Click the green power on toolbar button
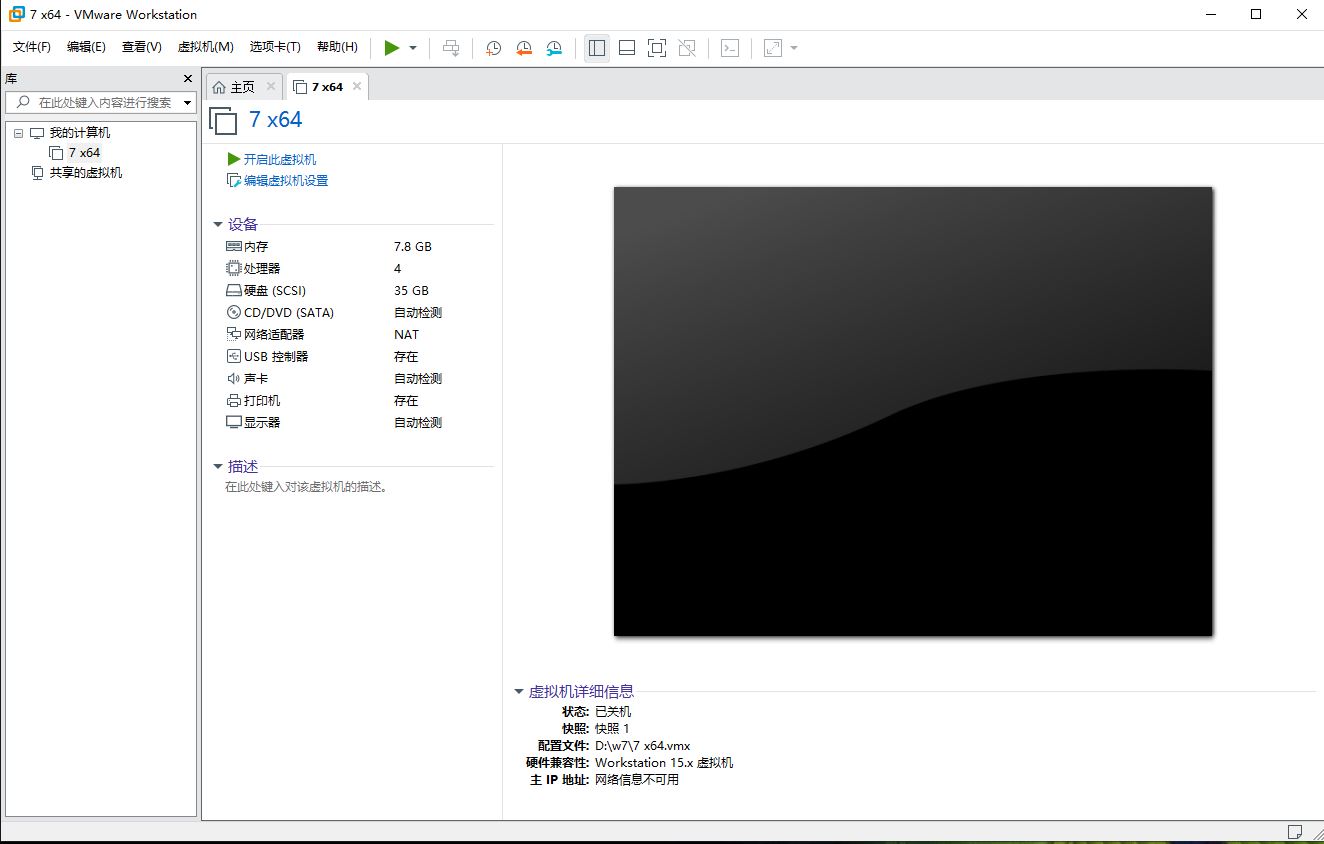This screenshot has width=1324, height=844. [392, 48]
